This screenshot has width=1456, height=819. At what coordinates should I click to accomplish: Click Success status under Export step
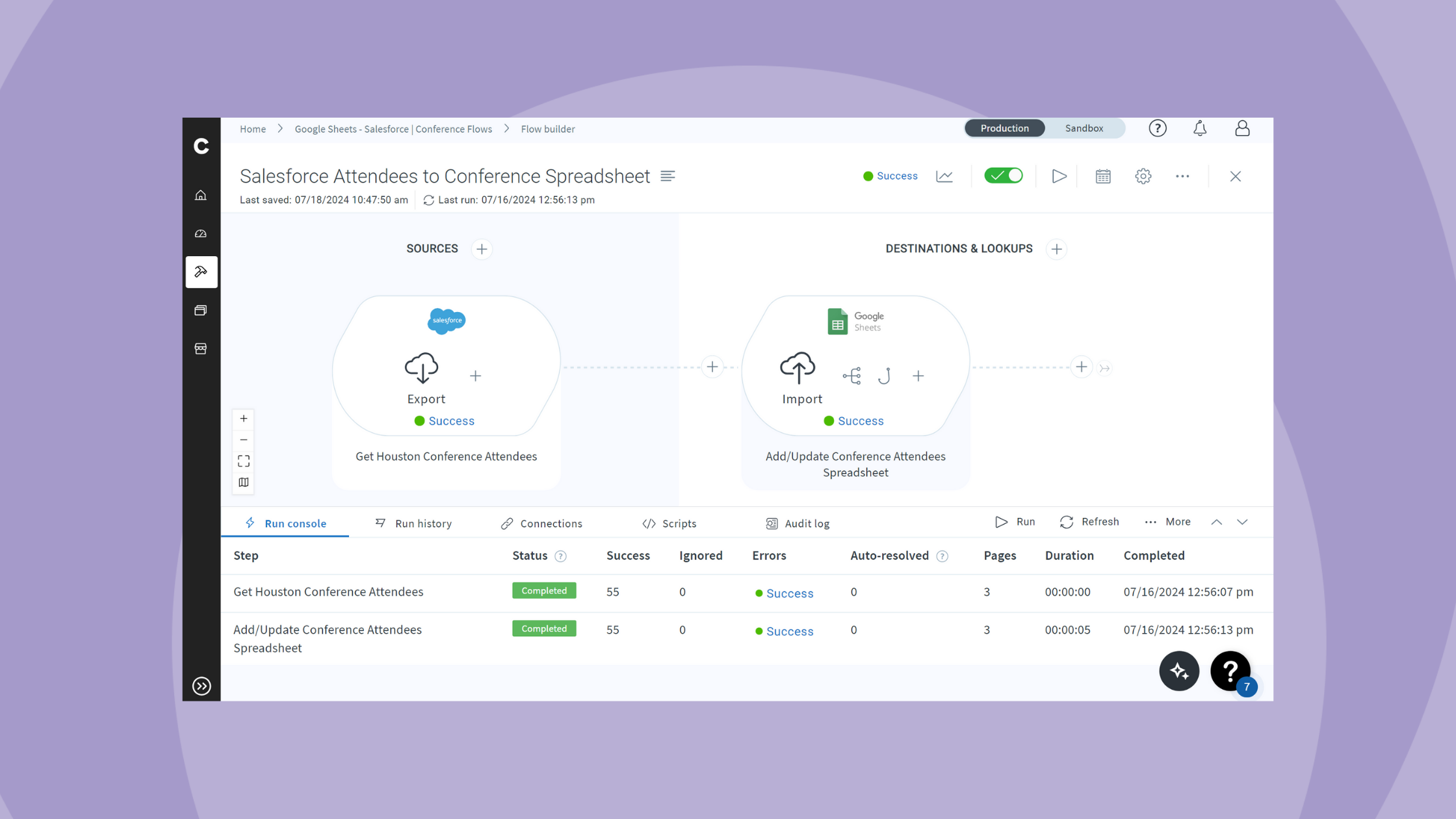tap(452, 421)
